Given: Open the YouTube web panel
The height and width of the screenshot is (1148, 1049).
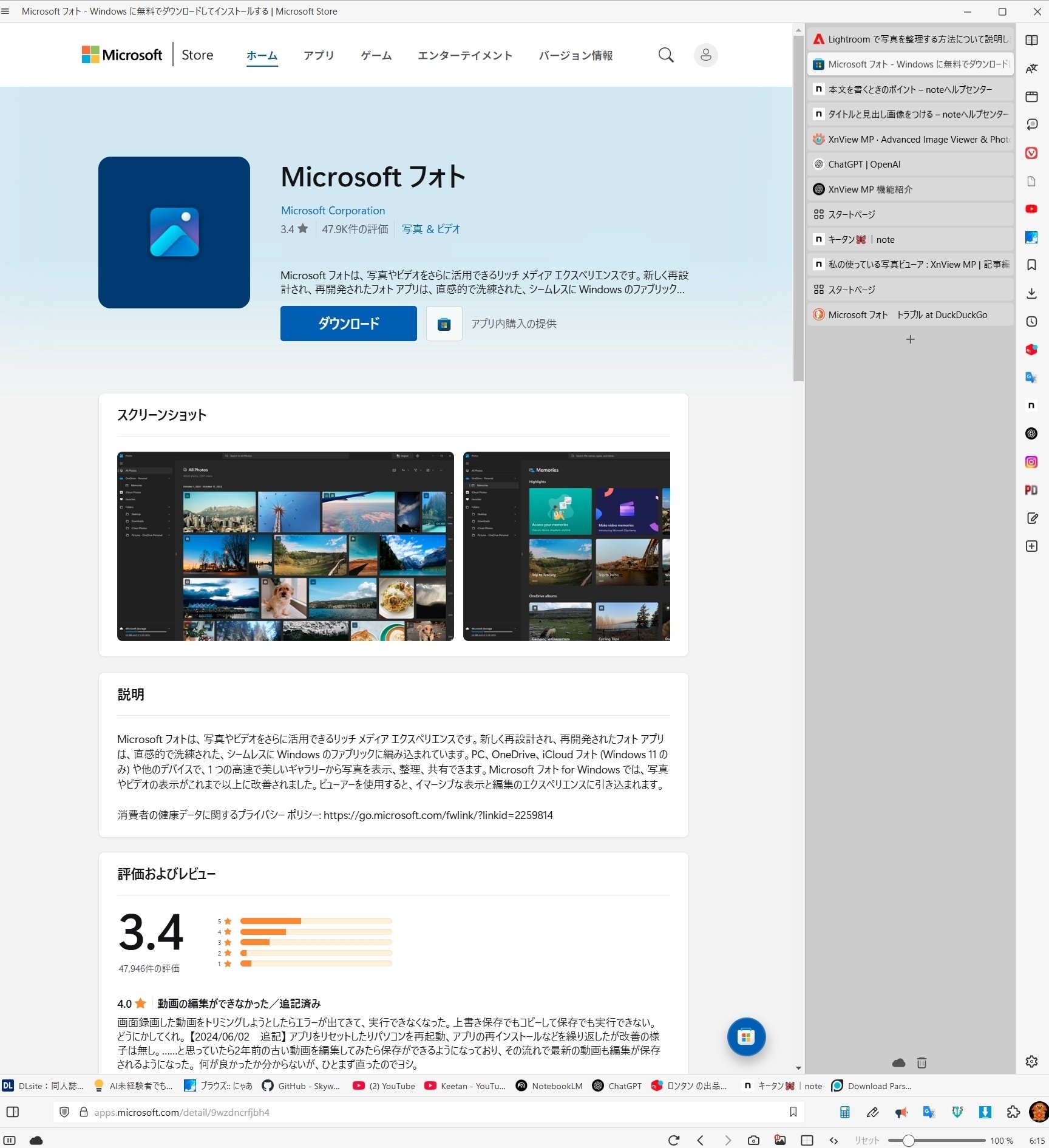Looking at the screenshot, I should click(x=1031, y=209).
